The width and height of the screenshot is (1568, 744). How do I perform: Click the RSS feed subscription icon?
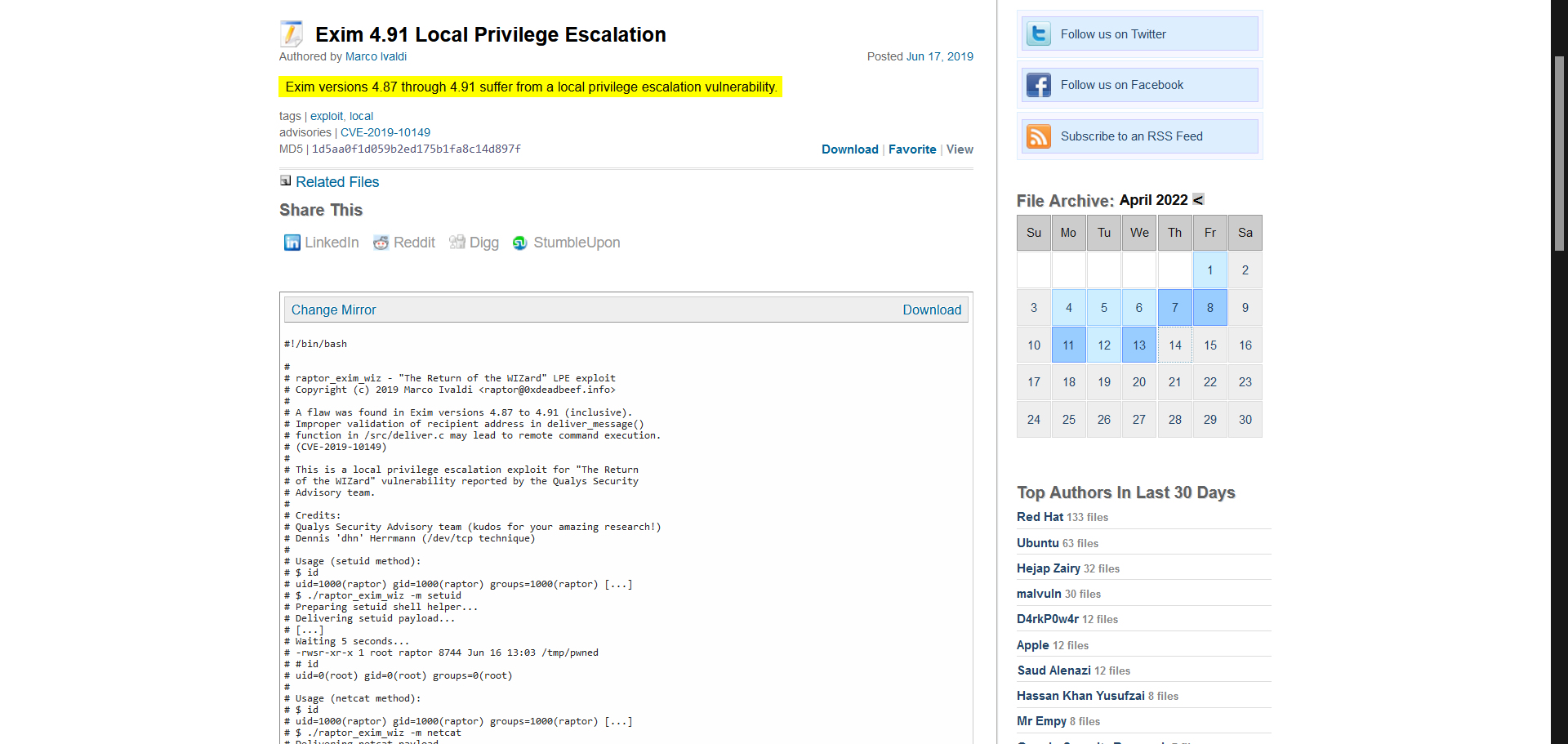click(x=1039, y=136)
